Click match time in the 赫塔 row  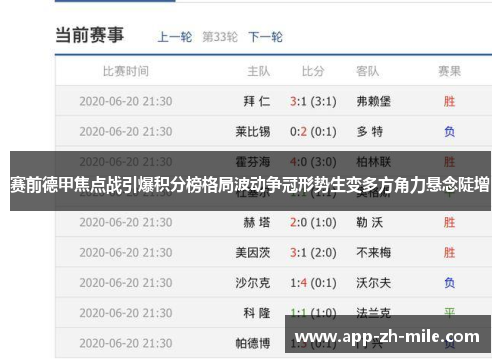point(126,222)
